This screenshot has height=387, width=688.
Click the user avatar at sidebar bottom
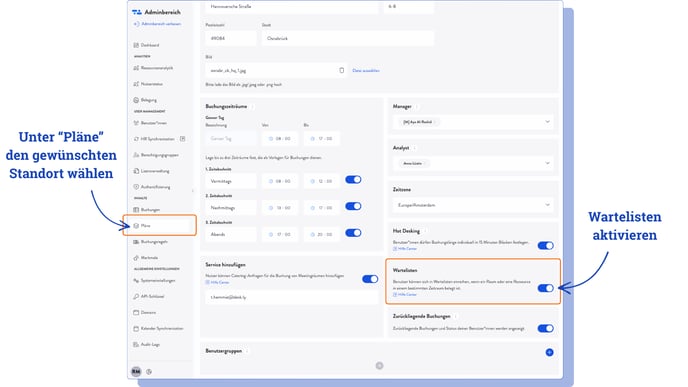(136, 372)
